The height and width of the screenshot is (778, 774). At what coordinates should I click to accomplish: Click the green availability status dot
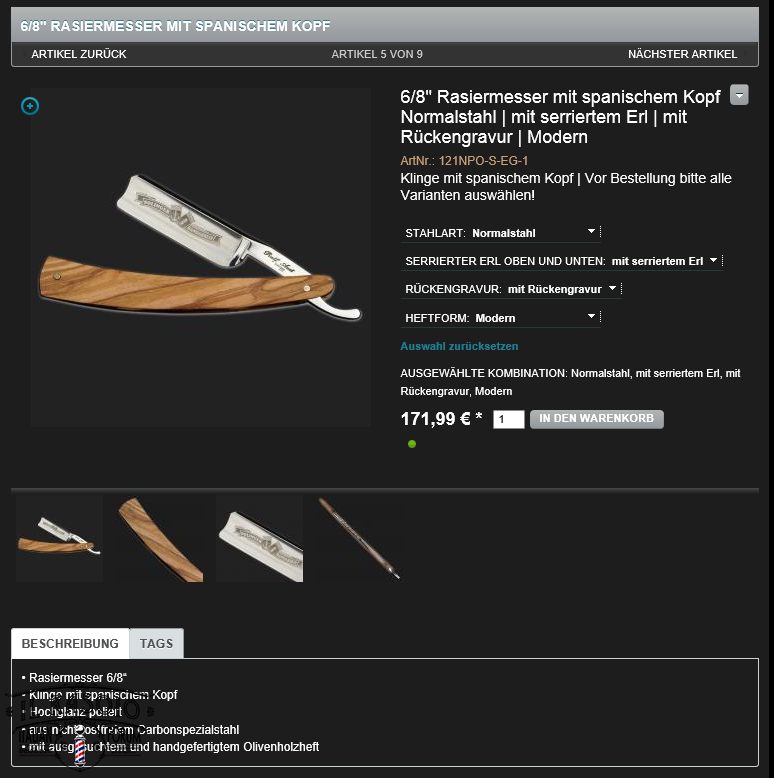point(412,444)
